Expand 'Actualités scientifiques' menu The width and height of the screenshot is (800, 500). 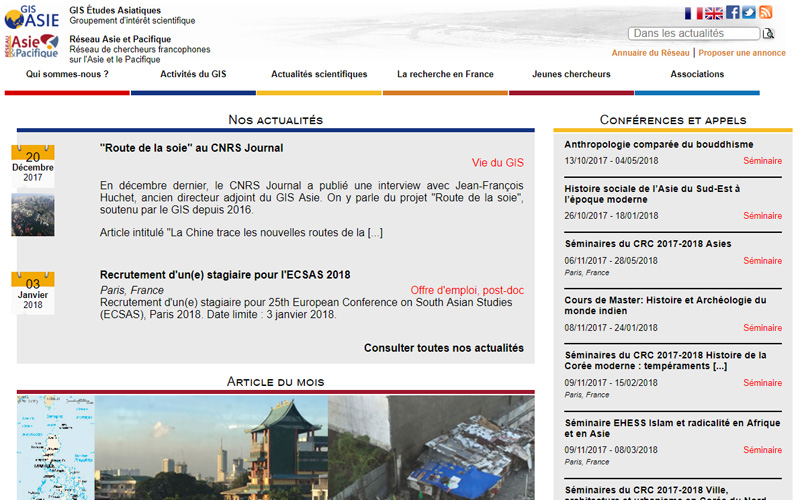(319, 74)
